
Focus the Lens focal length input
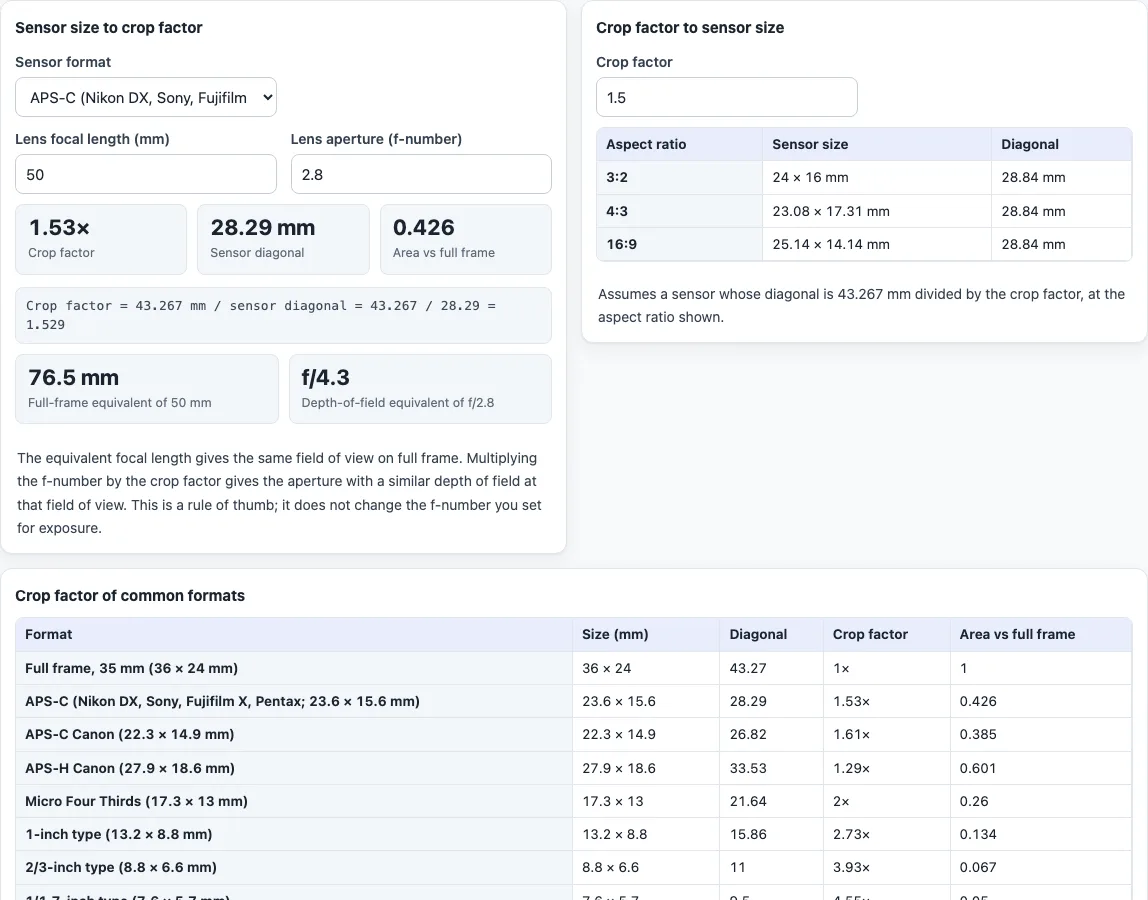tap(146, 174)
